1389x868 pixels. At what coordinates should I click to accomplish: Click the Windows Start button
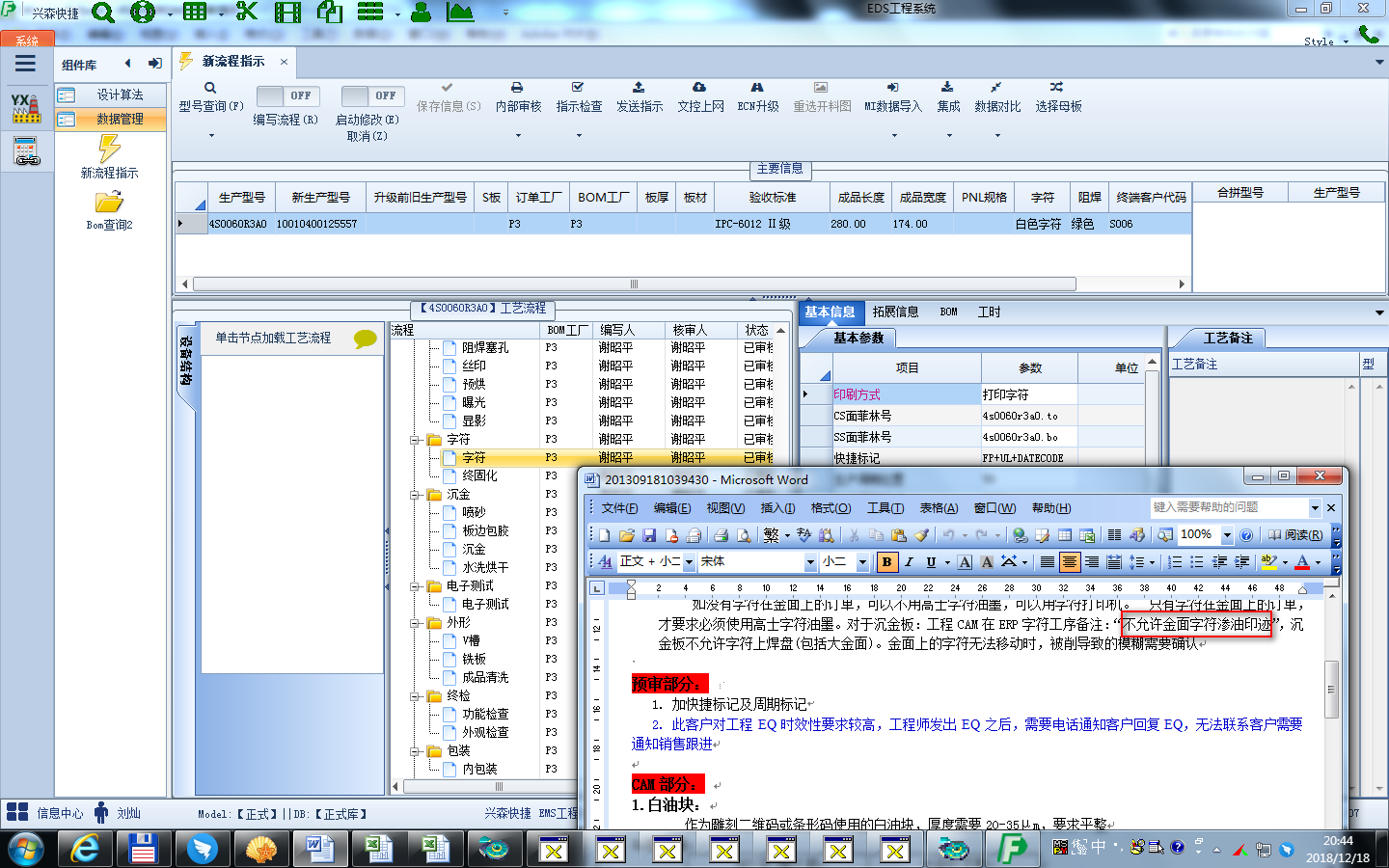click(26, 850)
